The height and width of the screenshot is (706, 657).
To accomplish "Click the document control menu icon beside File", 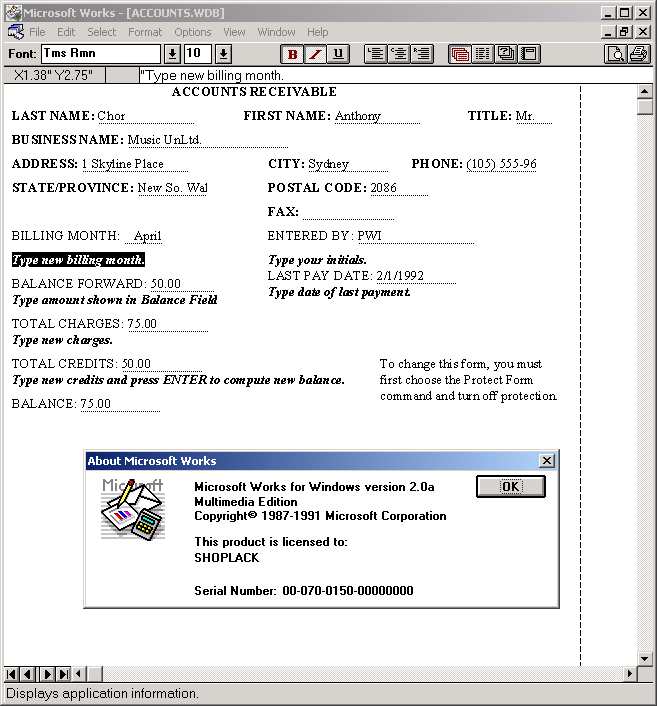I will point(16,32).
